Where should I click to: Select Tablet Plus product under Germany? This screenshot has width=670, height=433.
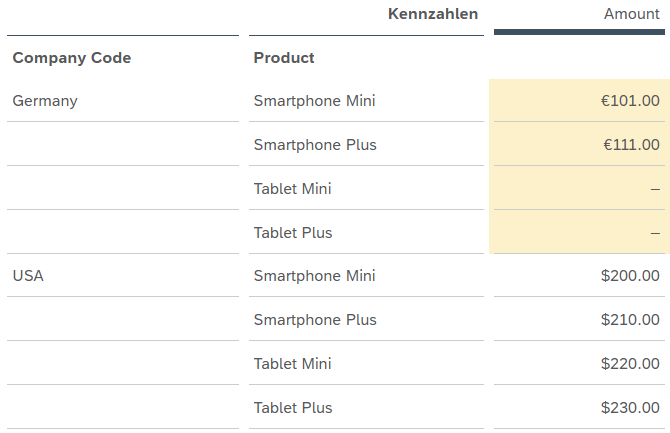click(293, 233)
